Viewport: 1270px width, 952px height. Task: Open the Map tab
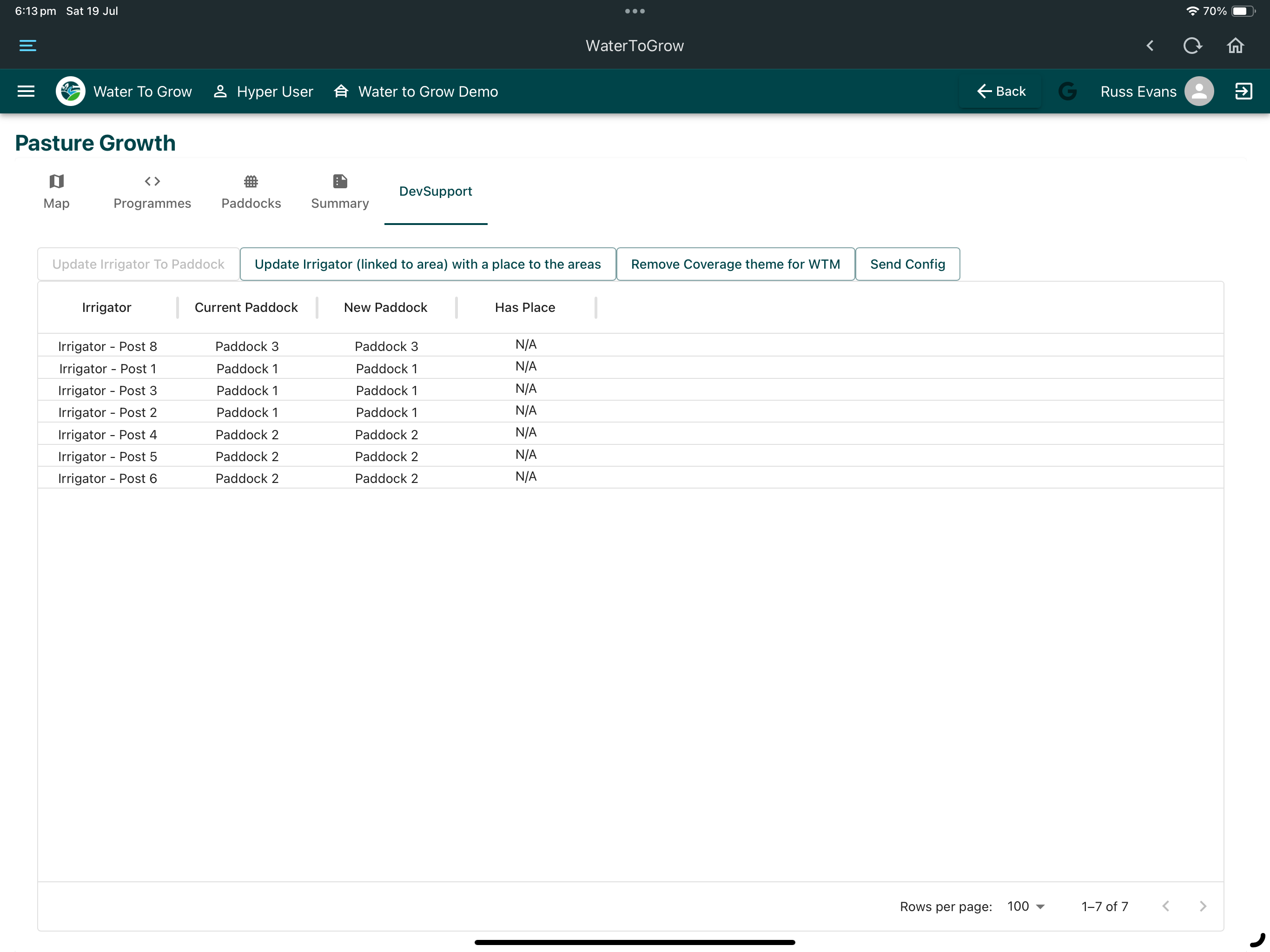click(56, 192)
